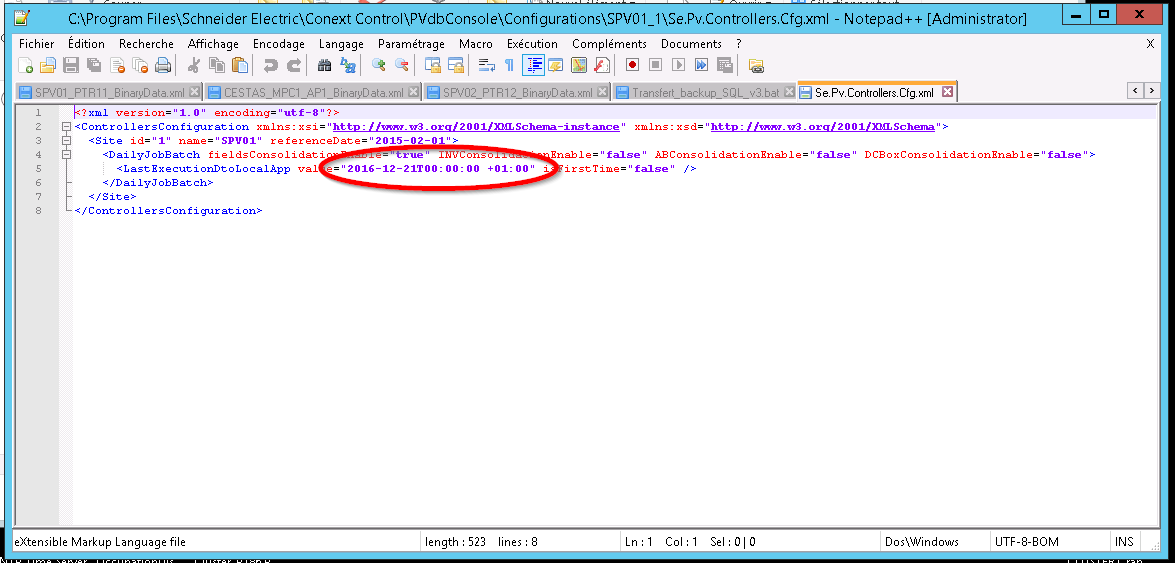1175x563 pixels.
Task: Open Find with the binoculars icon
Action: click(x=324, y=66)
